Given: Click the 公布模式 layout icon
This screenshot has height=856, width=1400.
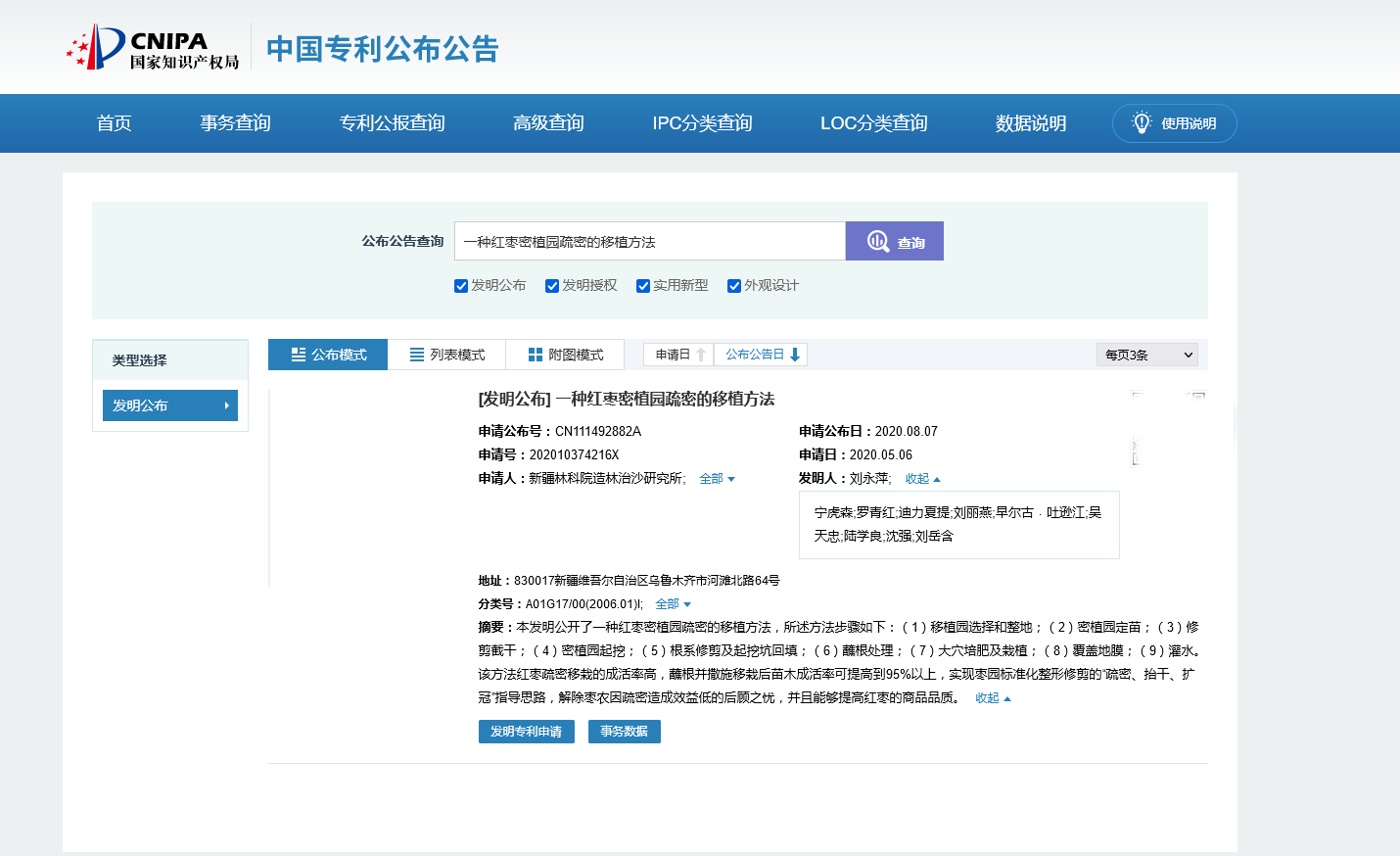Looking at the screenshot, I should click(299, 355).
